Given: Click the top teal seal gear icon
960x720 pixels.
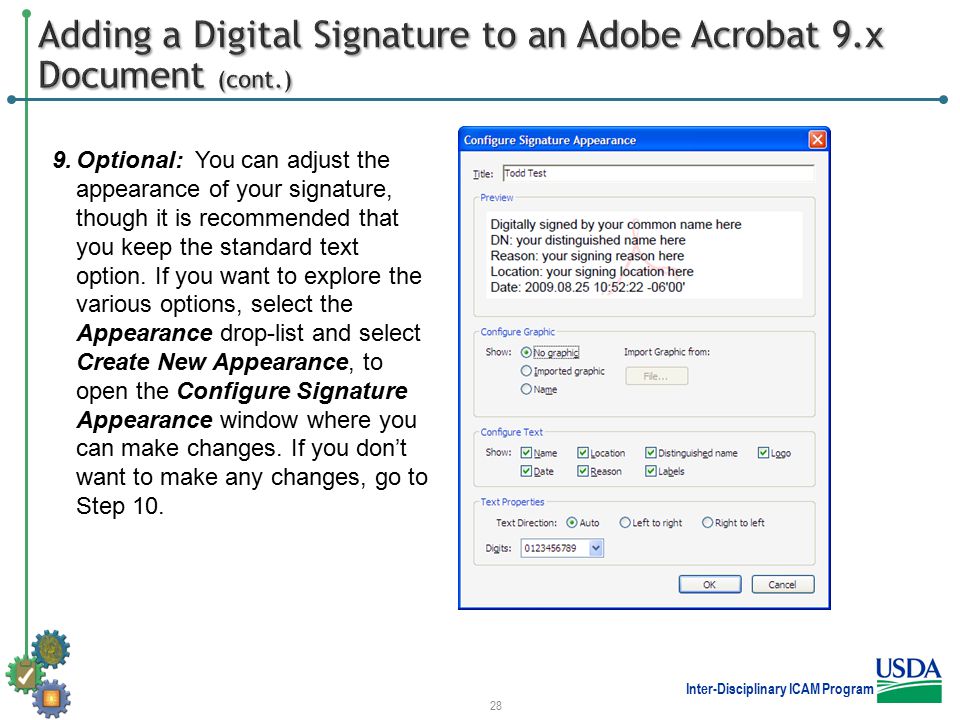Looking at the screenshot, I should 51,648.
